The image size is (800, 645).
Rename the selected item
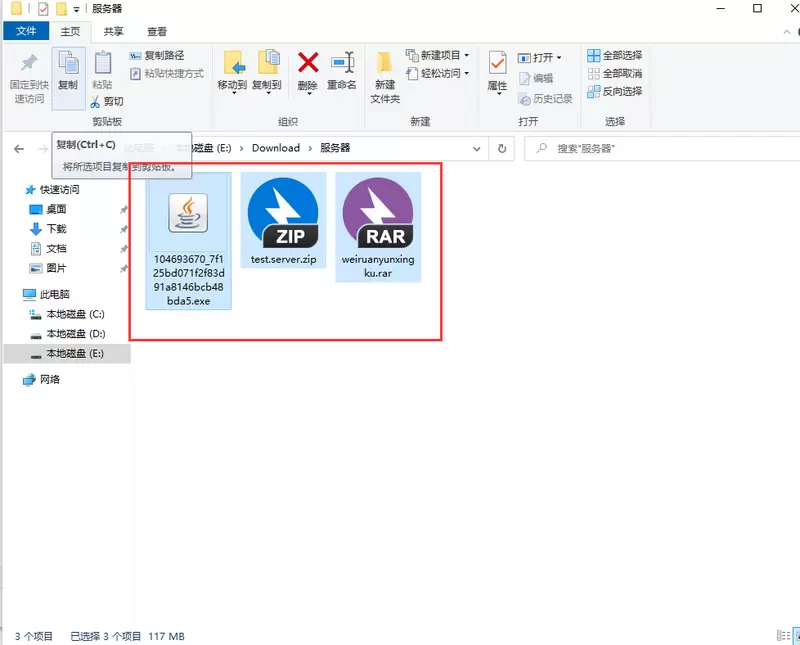tap(342, 71)
